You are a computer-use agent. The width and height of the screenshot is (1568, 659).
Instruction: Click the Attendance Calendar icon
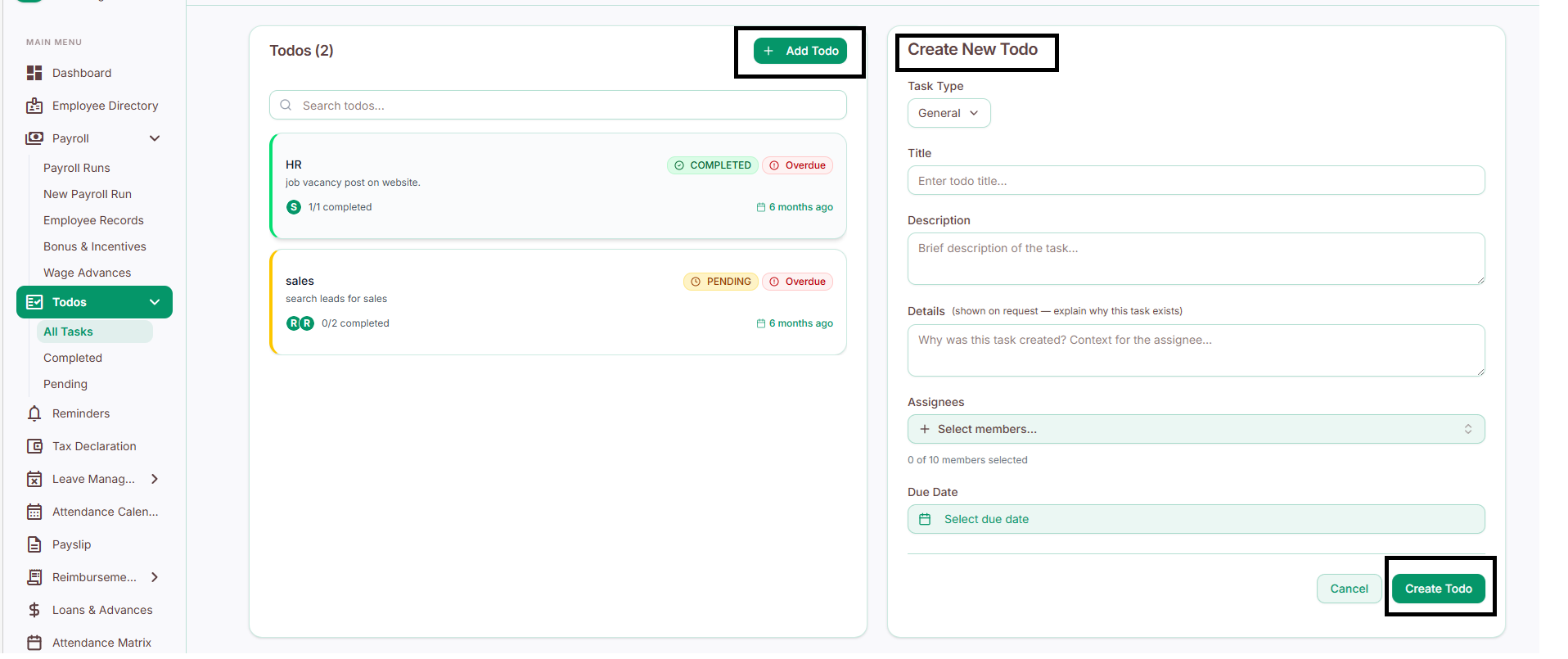pyautogui.click(x=34, y=512)
